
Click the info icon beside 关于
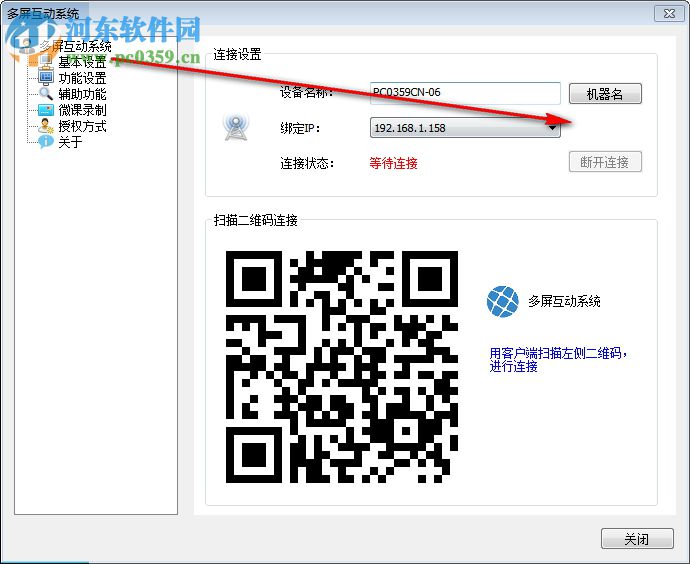(x=46, y=142)
